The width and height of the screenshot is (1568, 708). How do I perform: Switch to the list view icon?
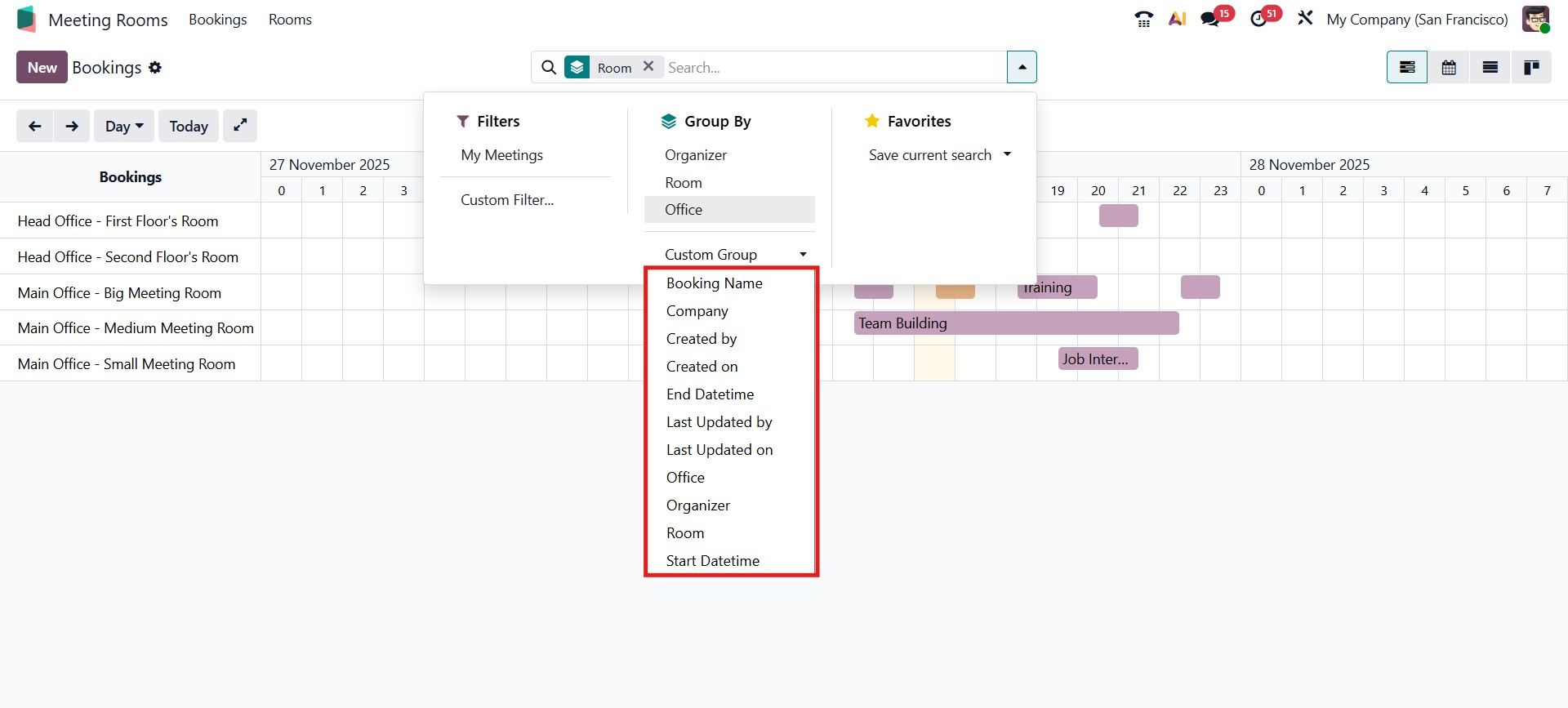tap(1490, 67)
